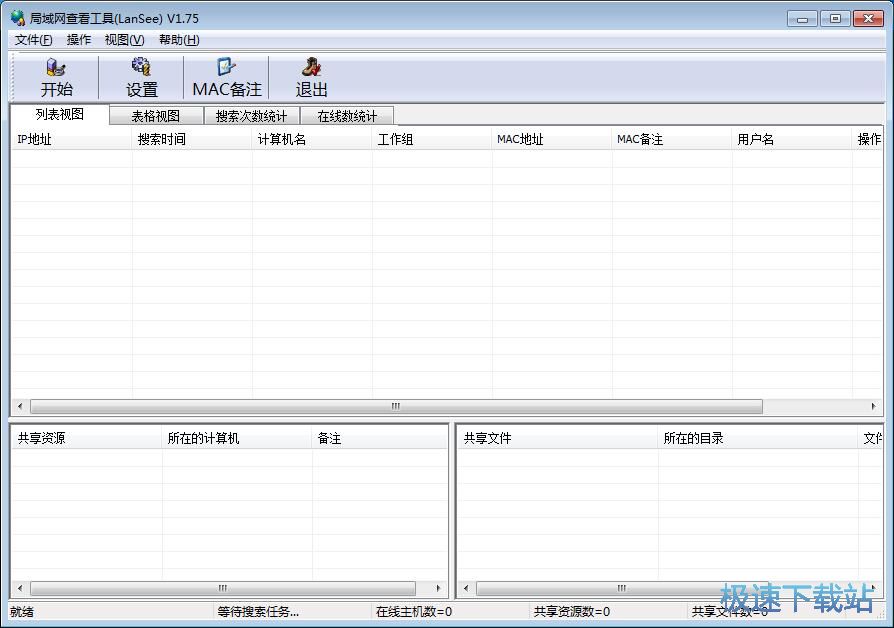The width and height of the screenshot is (894, 628).
Task: Click the 就绪 status bar text
Action: (22, 612)
